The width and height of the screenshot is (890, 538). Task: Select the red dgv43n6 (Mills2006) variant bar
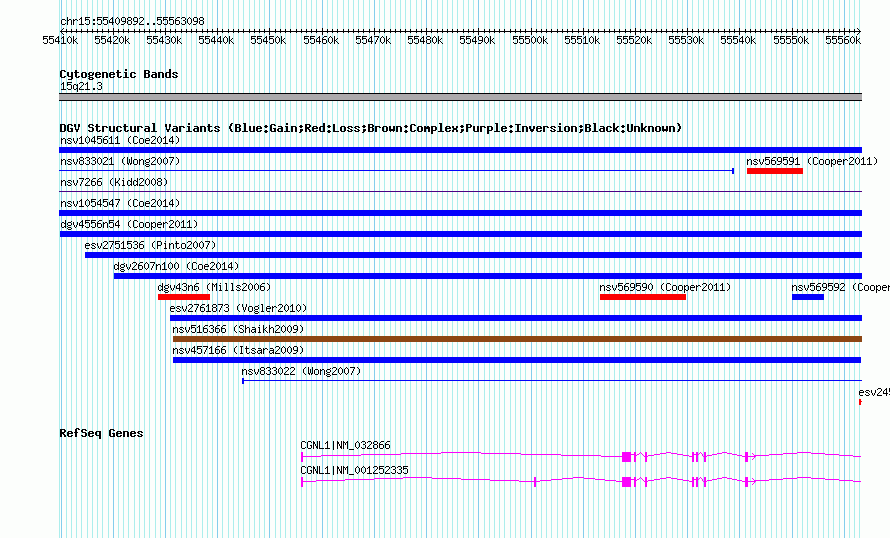[183, 297]
